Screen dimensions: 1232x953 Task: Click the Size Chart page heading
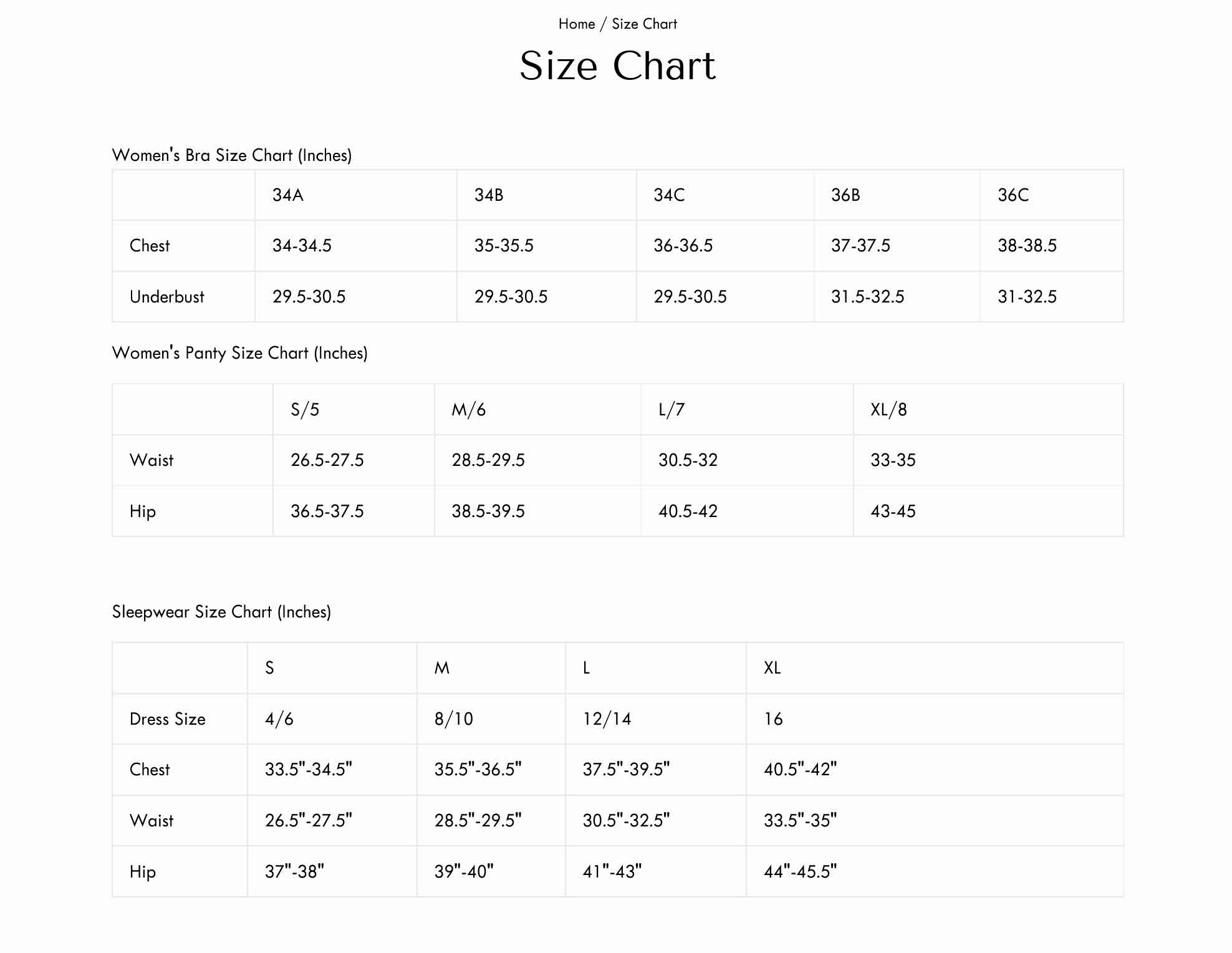618,65
